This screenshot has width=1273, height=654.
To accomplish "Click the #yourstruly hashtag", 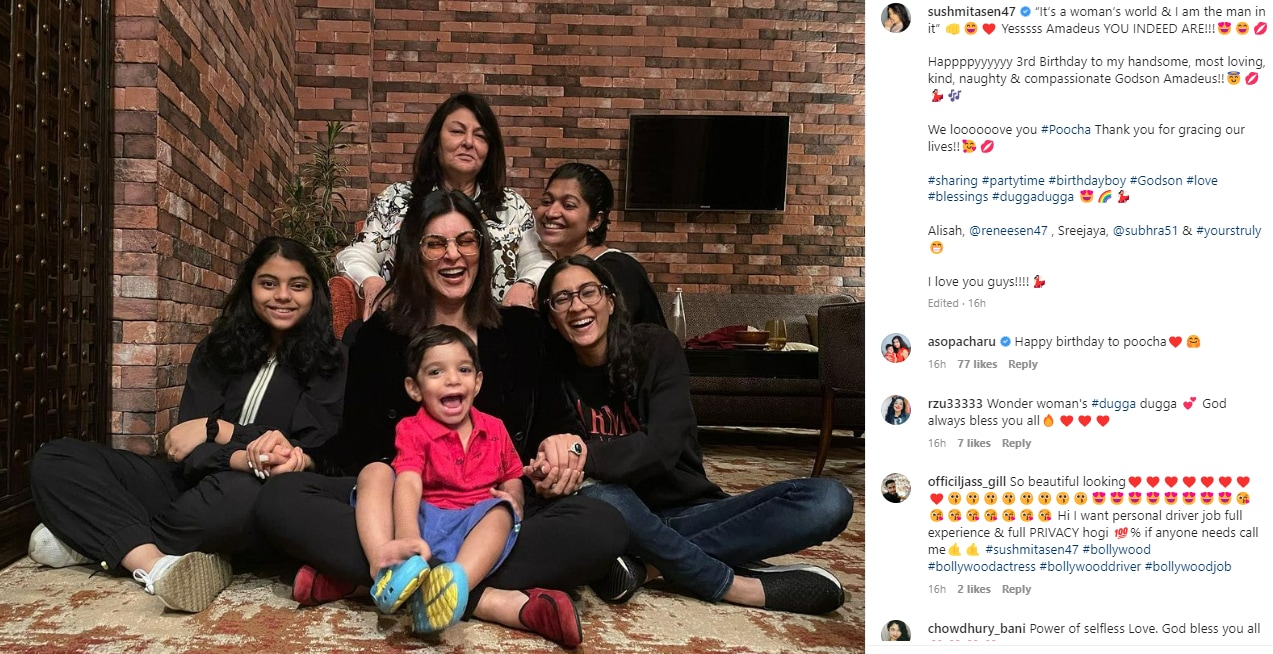I will pyautogui.click(x=1229, y=231).
